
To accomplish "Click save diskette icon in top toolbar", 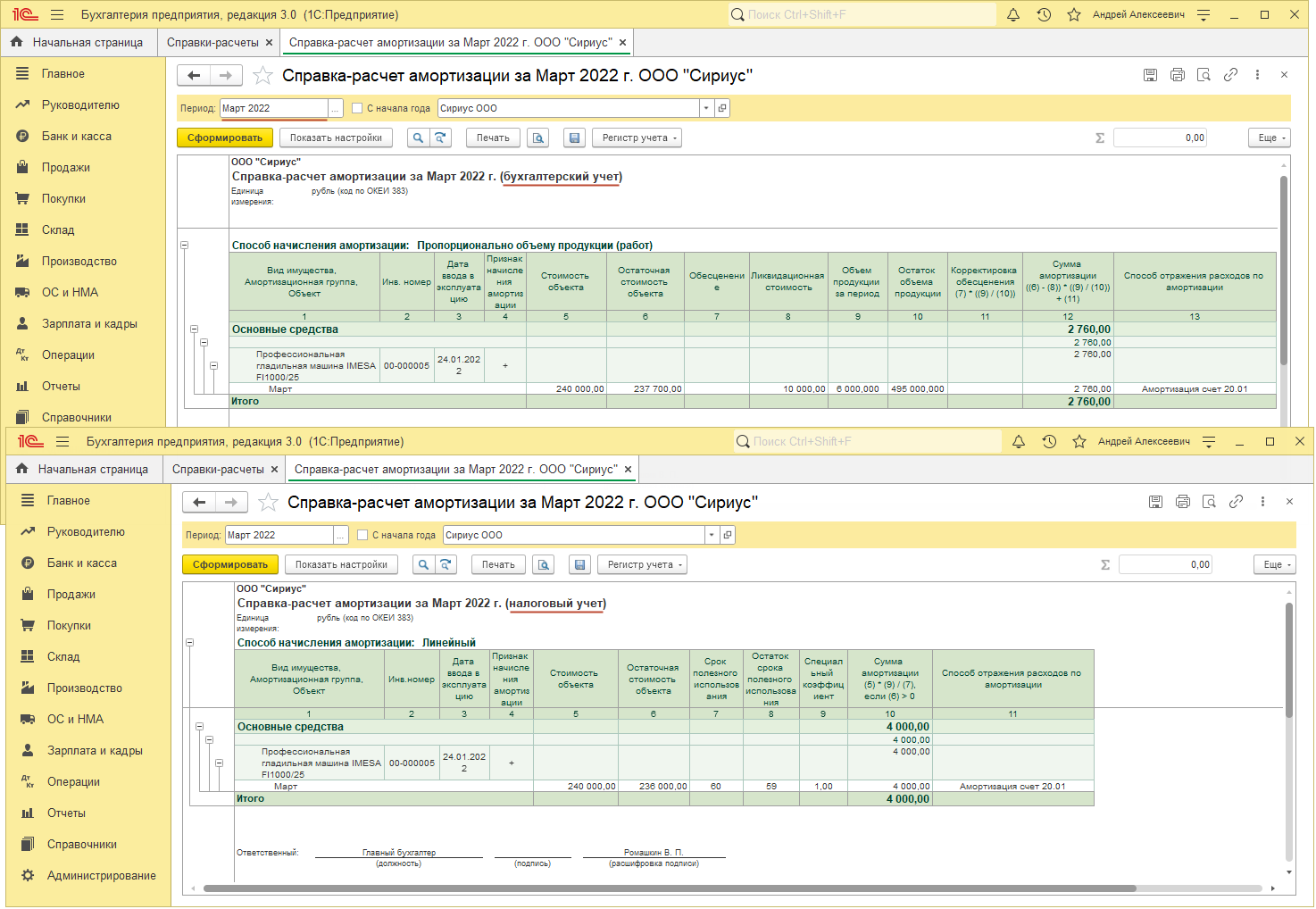I will tap(574, 138).
